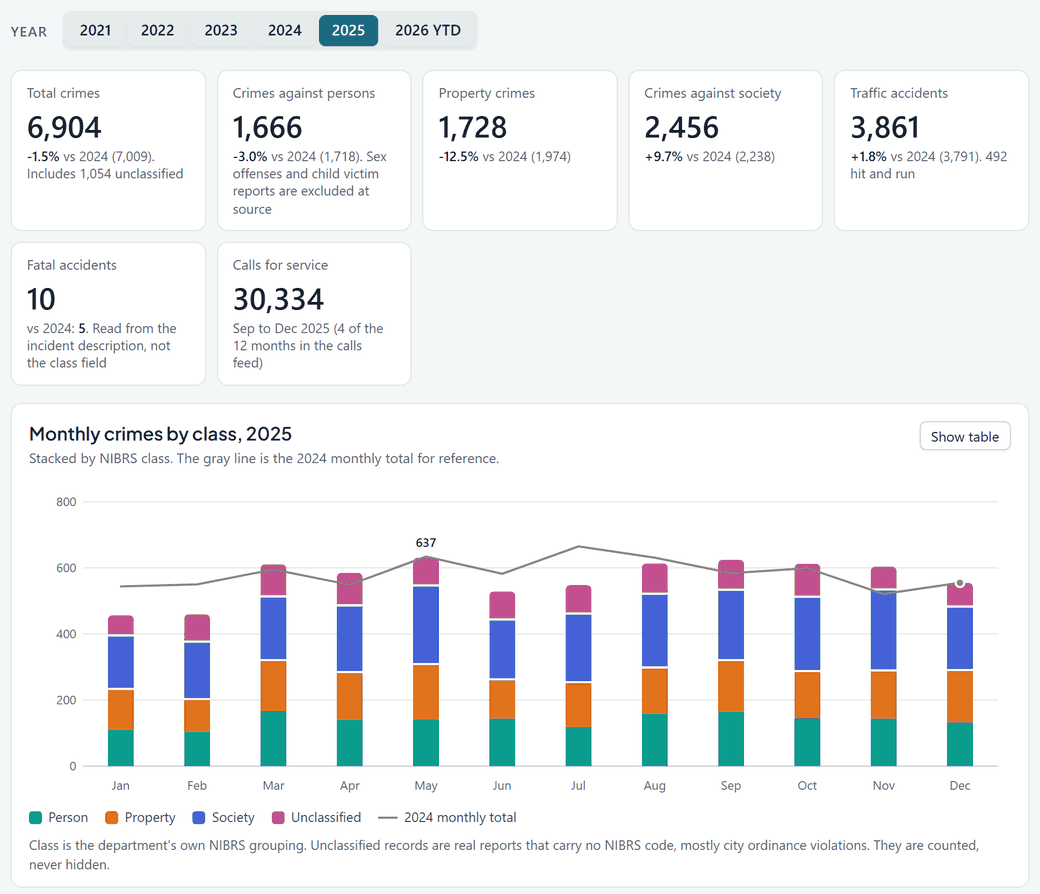
Task: Toggle the Society legend swatch
Action: pos(198,818)
